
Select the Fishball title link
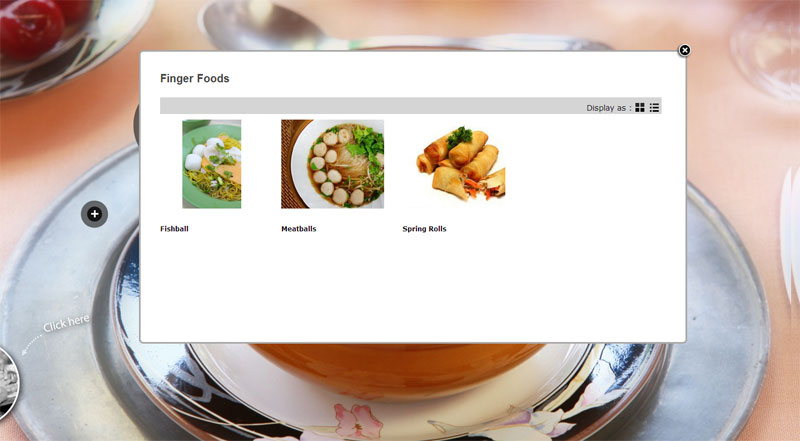pyautogui.click(x=174, y=229)
